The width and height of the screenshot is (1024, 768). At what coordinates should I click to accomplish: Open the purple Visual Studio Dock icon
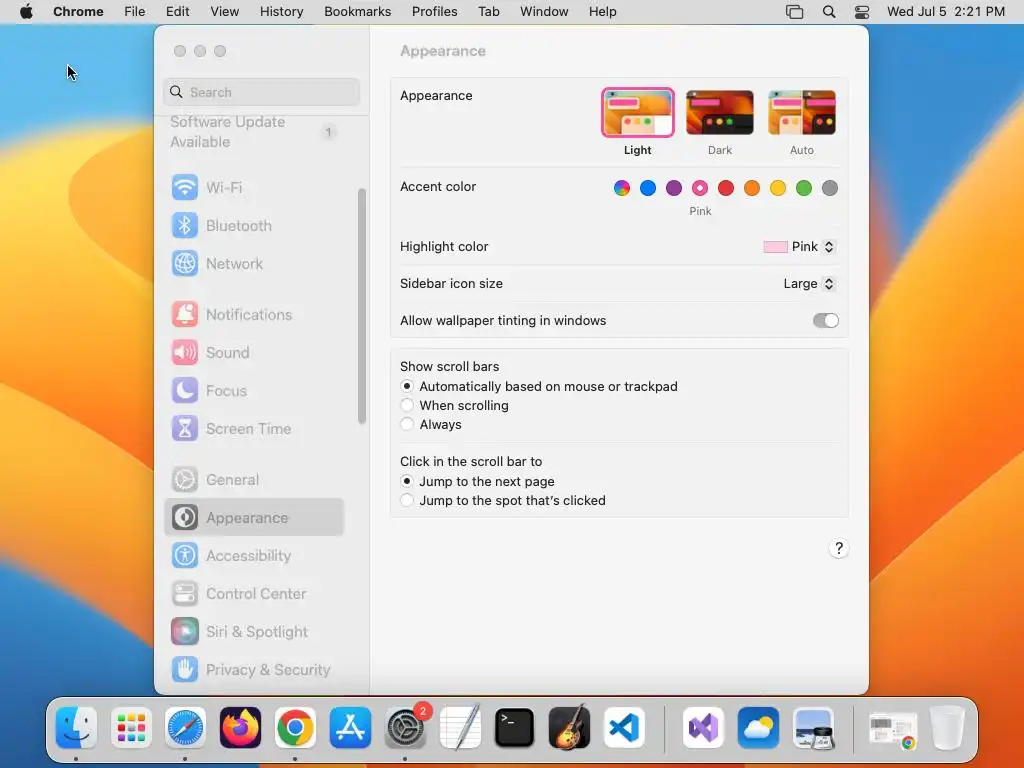703,727
